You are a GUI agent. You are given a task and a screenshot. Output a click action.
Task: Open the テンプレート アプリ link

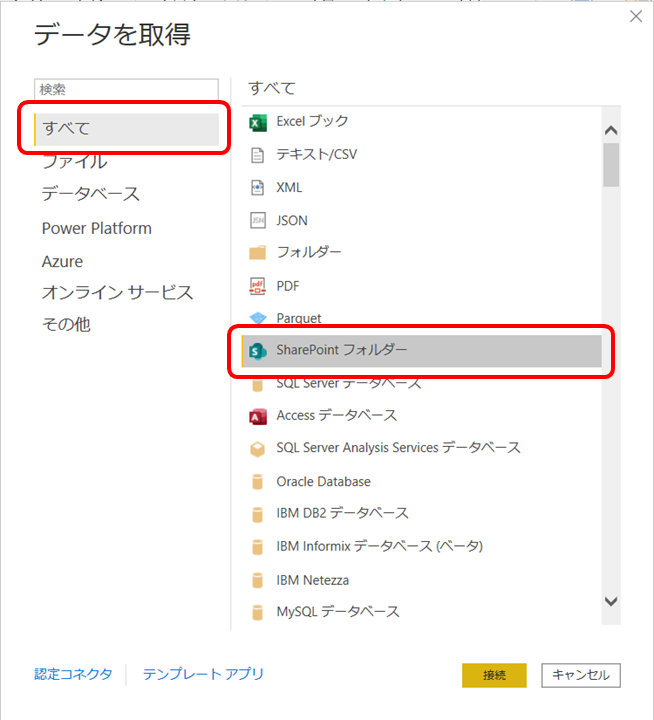pos(203,674)
